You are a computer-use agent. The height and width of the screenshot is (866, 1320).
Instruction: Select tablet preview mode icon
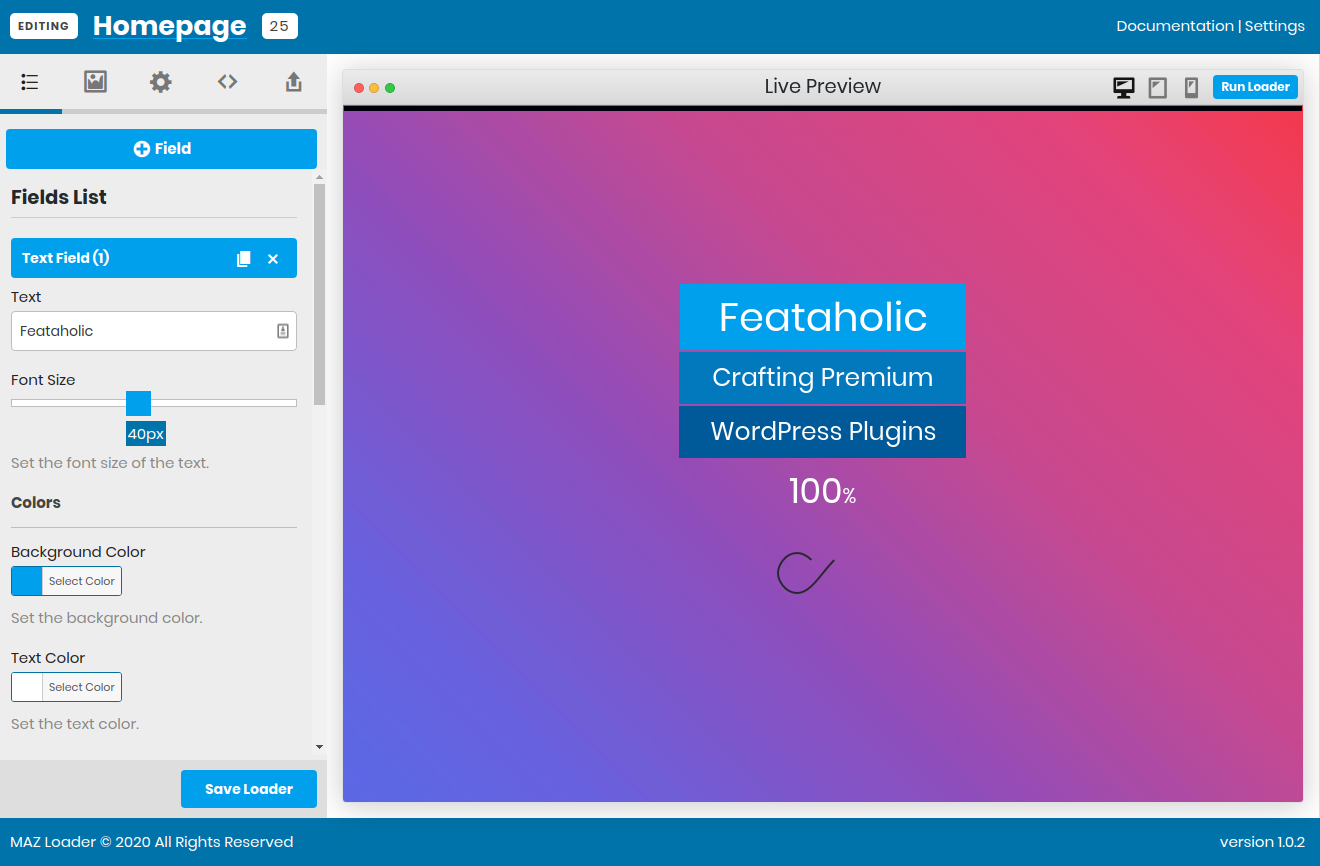click(1158, 88)
